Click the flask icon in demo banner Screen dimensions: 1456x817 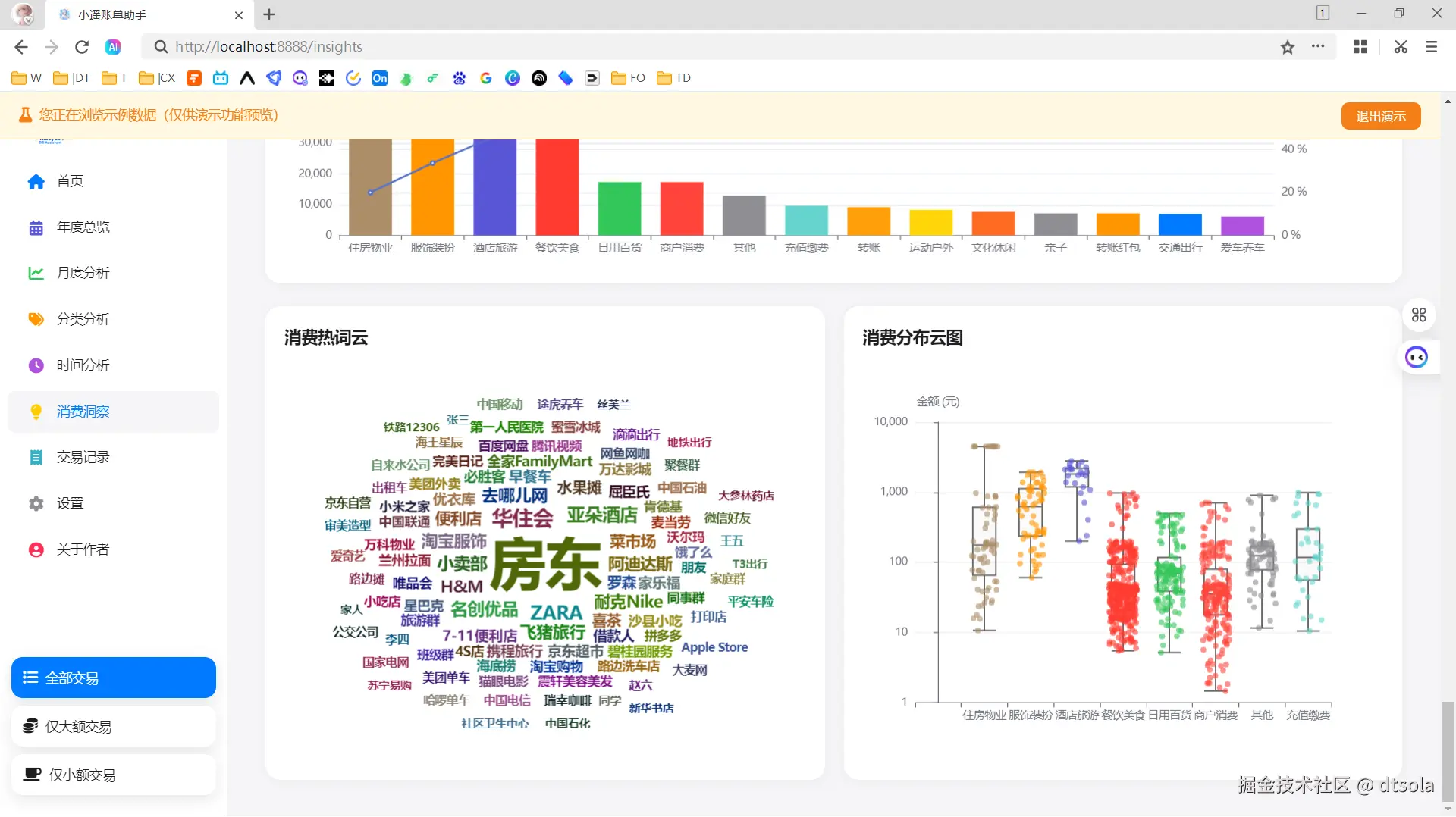coord(25,115)
